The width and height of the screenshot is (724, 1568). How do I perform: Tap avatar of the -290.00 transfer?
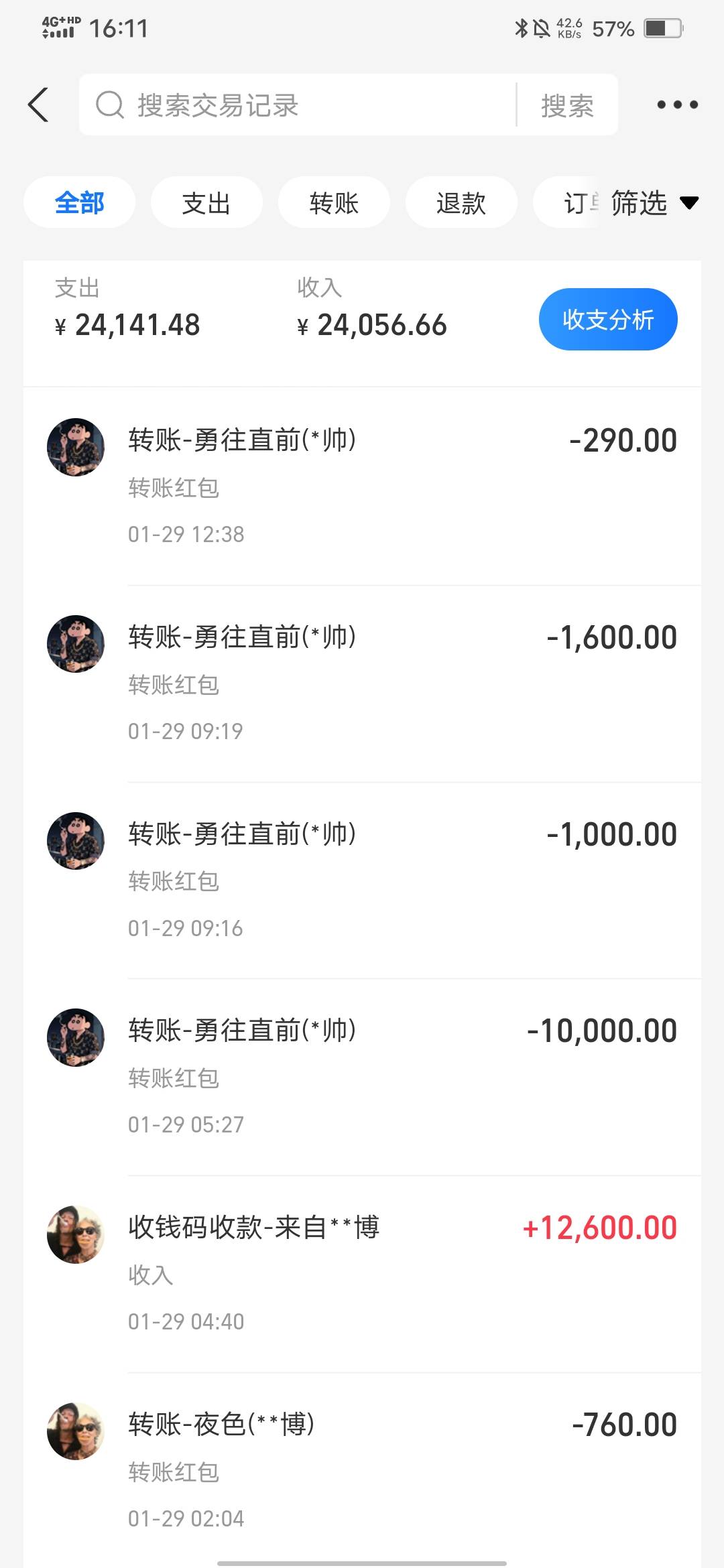pos(76,447)
